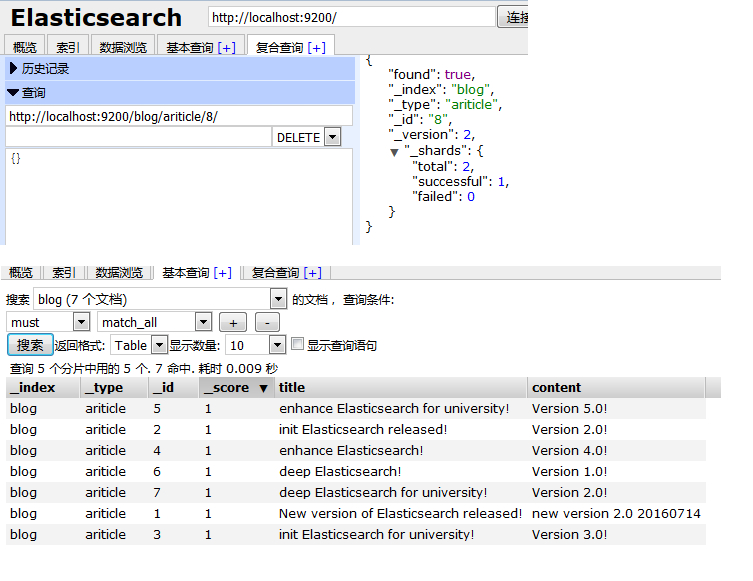Switch to the top 数据浏览 tab
Viewport: 753px width, 581px height.
[x=123, y=47]
